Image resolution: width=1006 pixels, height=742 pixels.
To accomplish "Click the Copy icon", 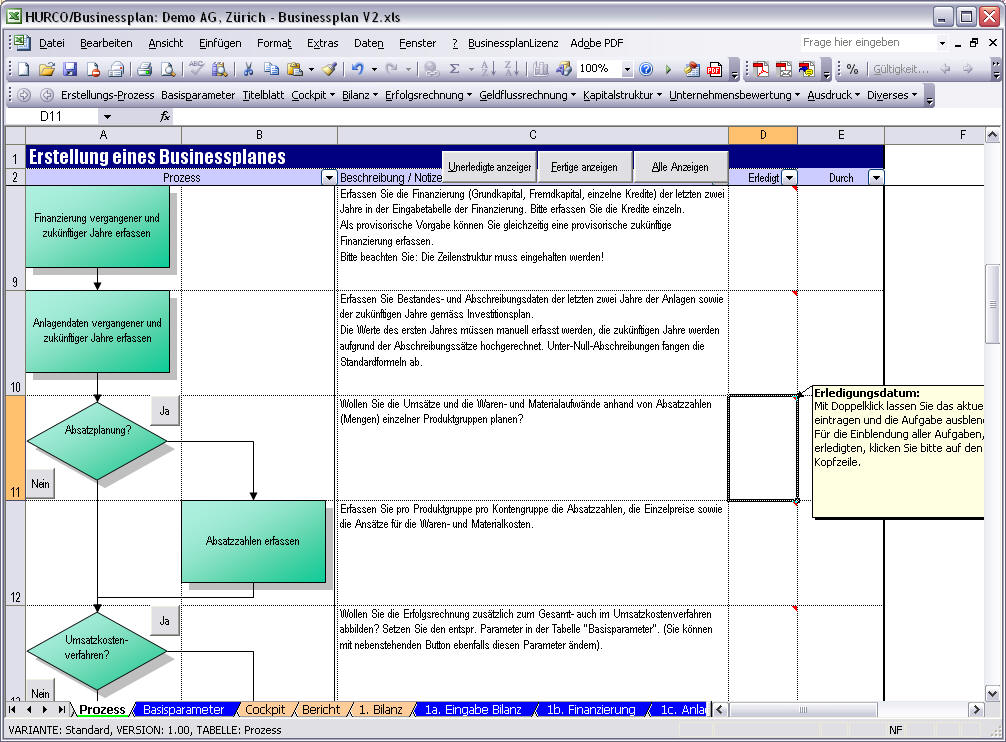I will (271, 69).
